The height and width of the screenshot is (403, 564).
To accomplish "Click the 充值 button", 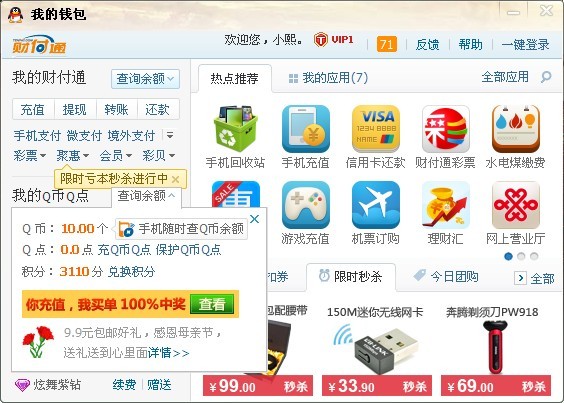I will 33,109.
